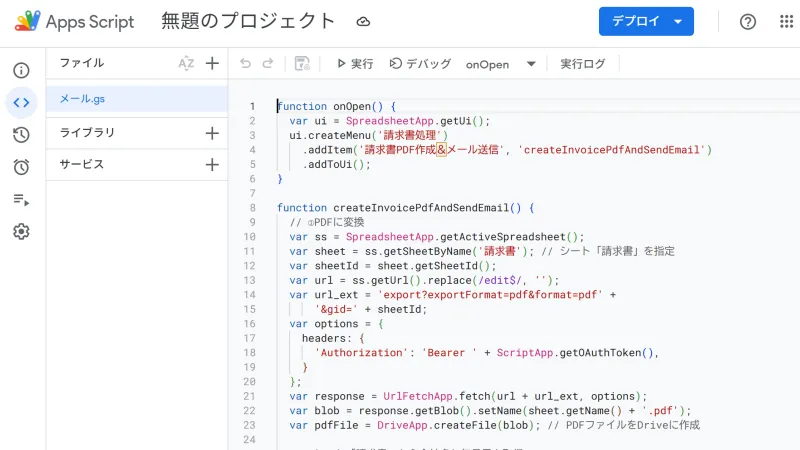Click 'var pdfFile = DriveApp.createFile' line
The image size is (800, 450).
pos(494,425)
